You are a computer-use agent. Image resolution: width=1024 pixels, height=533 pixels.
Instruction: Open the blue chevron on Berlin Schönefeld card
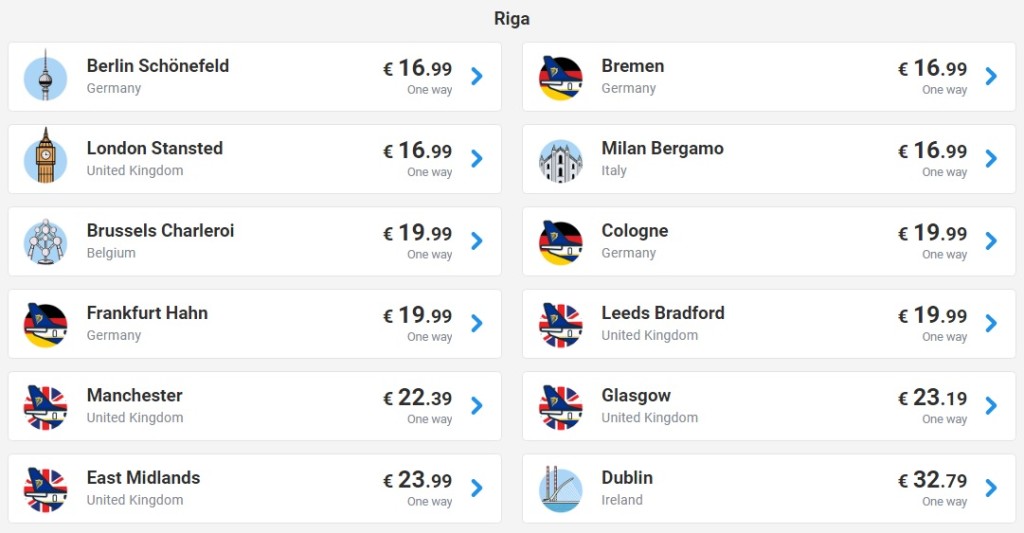(477, 76)
